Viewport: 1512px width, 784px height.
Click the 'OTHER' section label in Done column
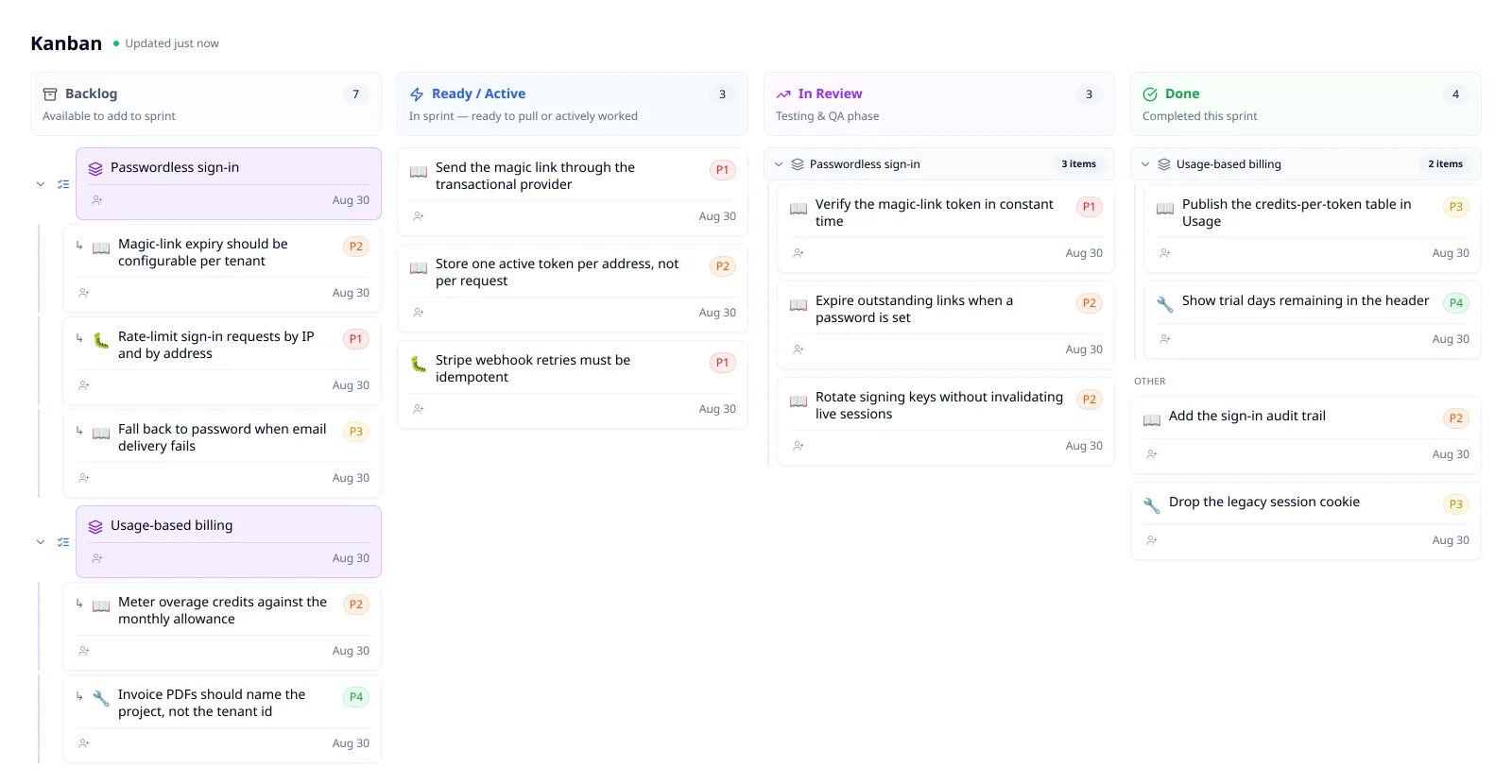coord(1150,382)
